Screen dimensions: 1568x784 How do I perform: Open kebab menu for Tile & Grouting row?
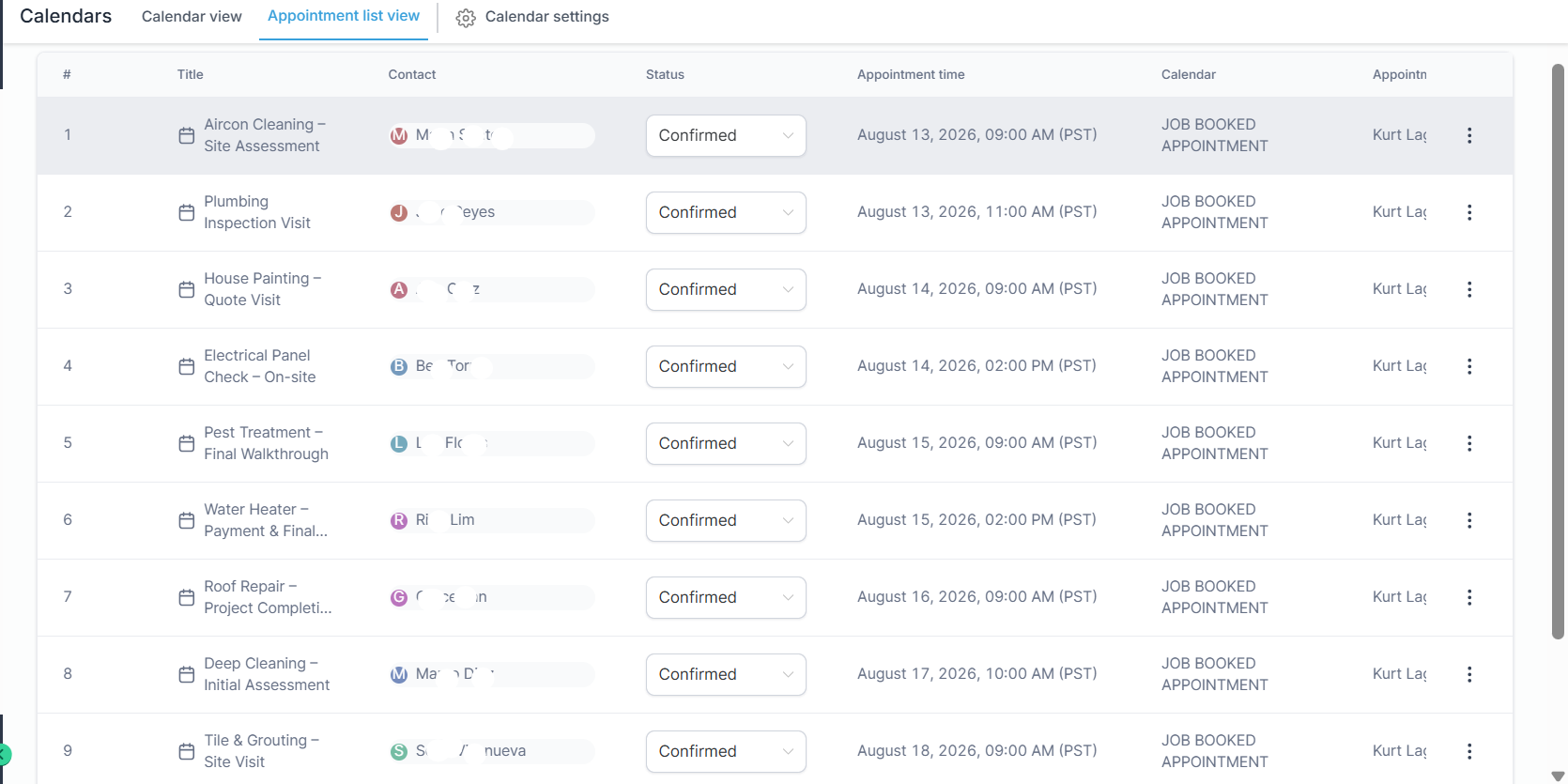point(1469,751)
